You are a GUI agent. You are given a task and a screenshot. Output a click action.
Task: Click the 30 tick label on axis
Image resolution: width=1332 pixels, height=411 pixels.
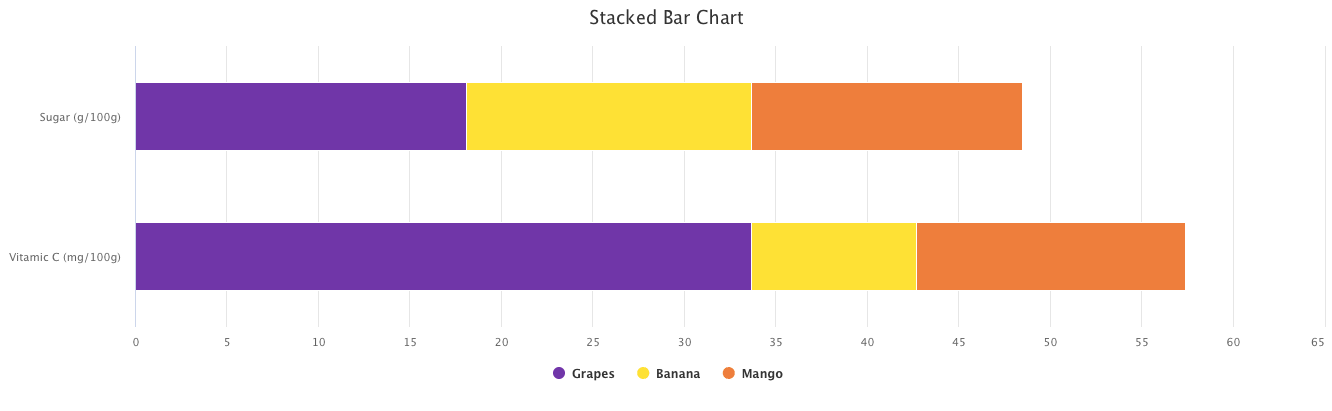(x=684, y=342)
